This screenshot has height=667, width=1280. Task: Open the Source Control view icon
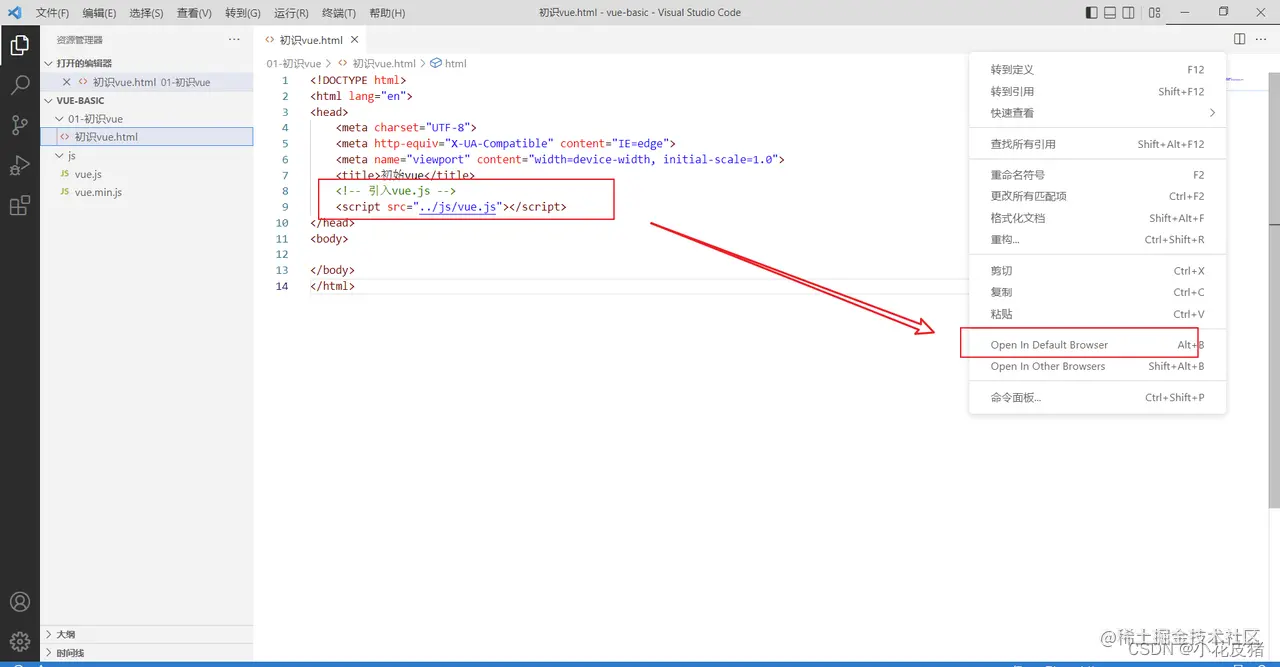click(19, 125)
